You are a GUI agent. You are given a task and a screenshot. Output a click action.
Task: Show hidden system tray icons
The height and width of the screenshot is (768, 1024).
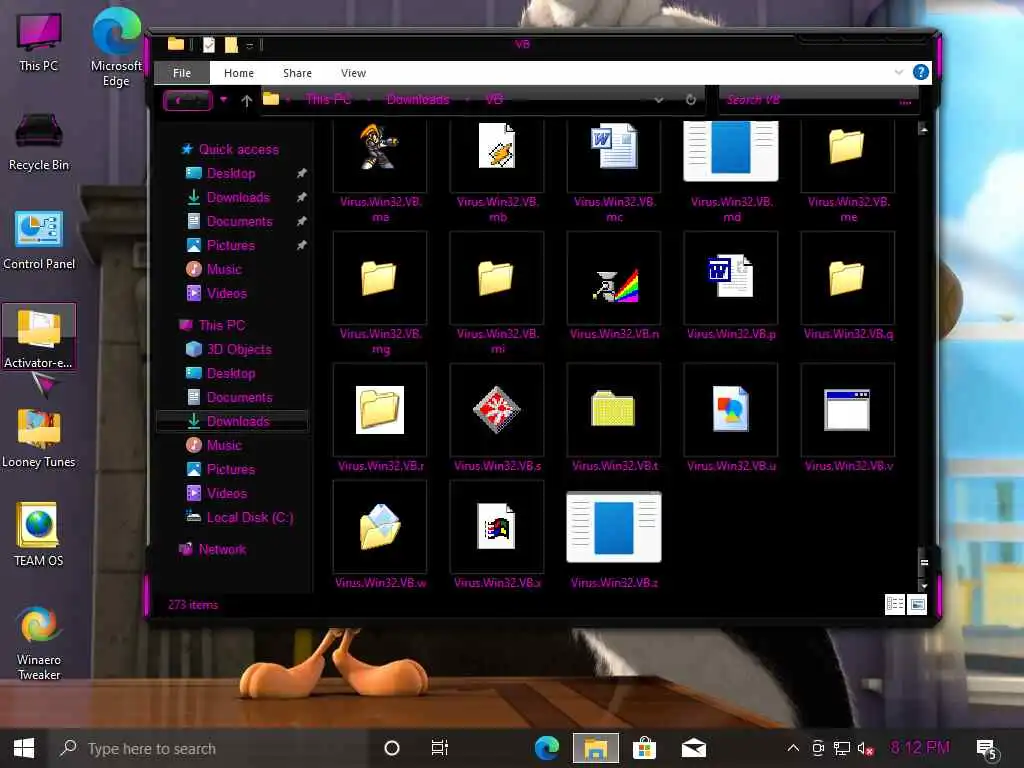coord(793,748)
